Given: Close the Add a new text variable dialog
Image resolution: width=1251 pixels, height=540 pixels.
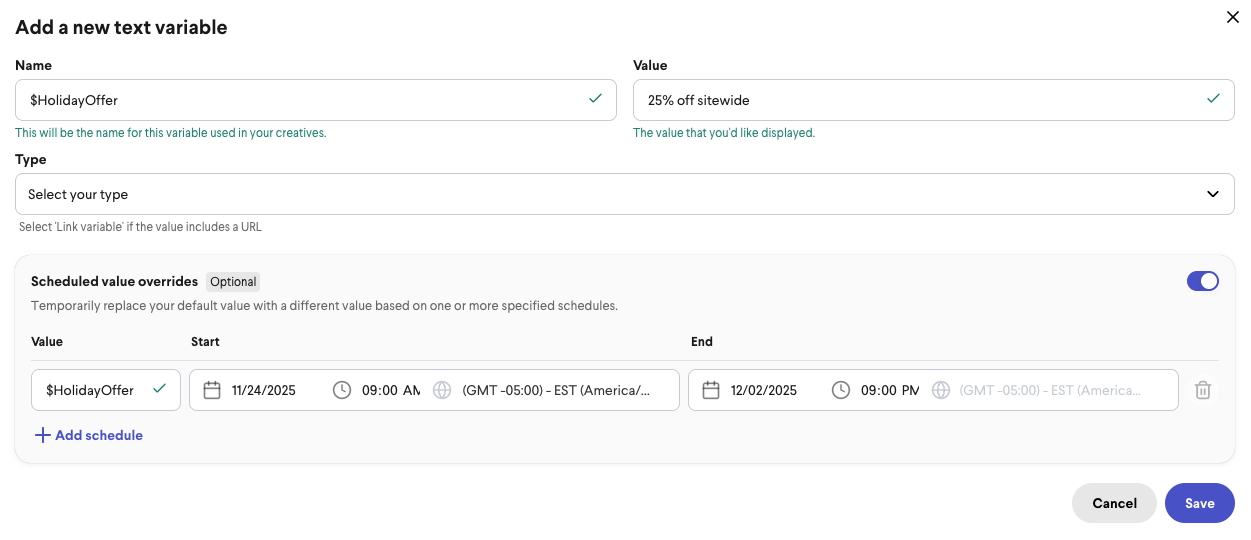Looking at the screenshot, I should [x=1232, y=17].
